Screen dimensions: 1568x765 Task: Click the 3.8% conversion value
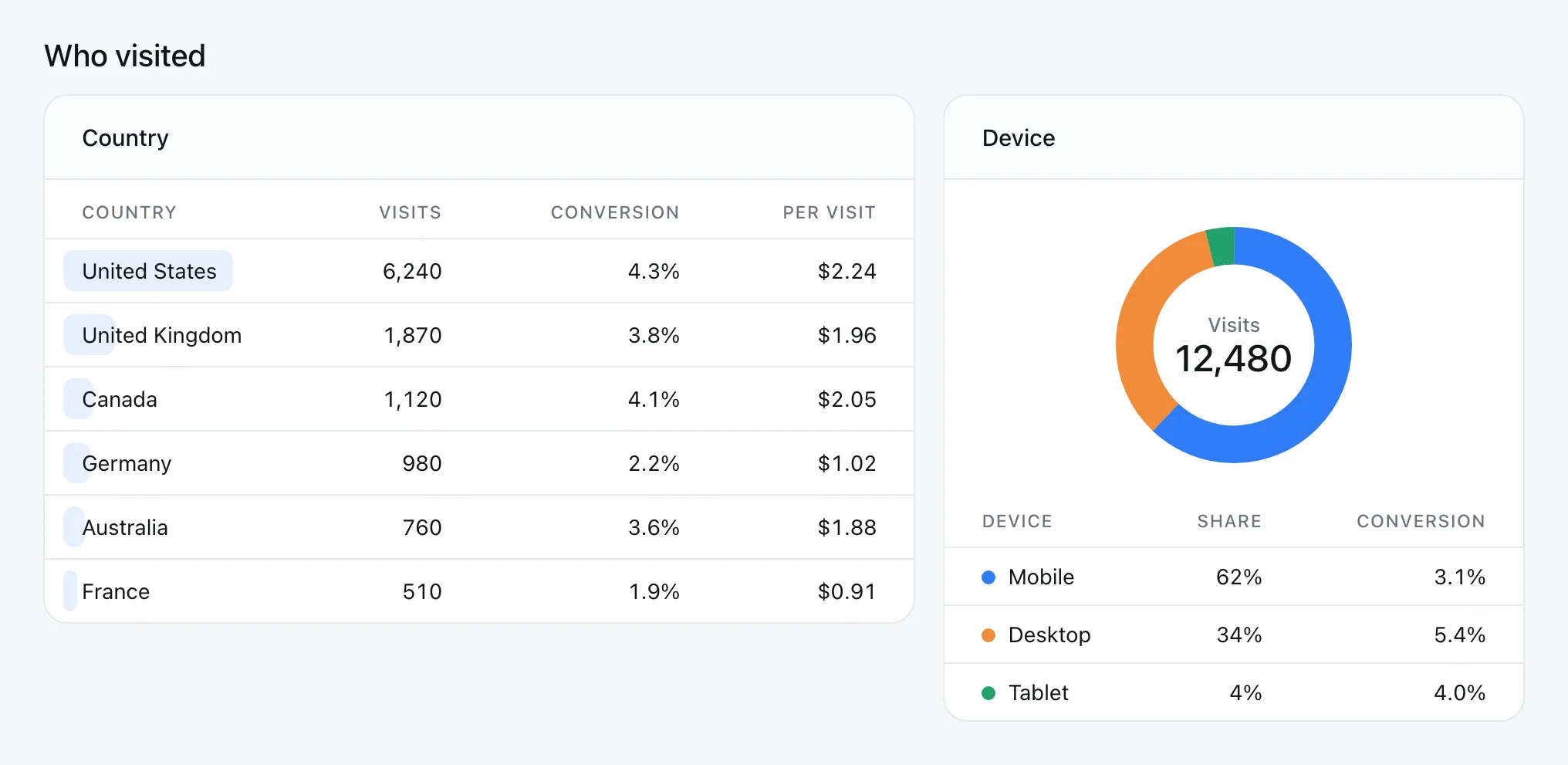coord(654,335)
